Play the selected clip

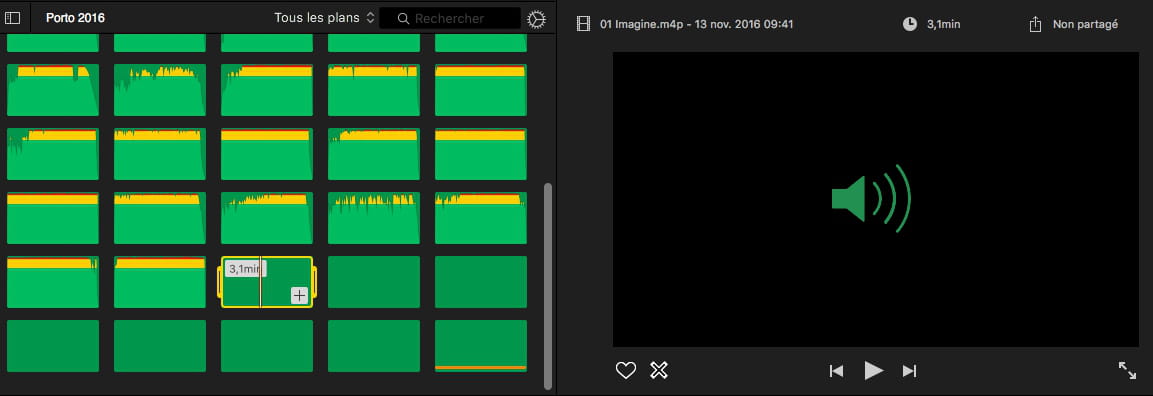tap(874, 371)
